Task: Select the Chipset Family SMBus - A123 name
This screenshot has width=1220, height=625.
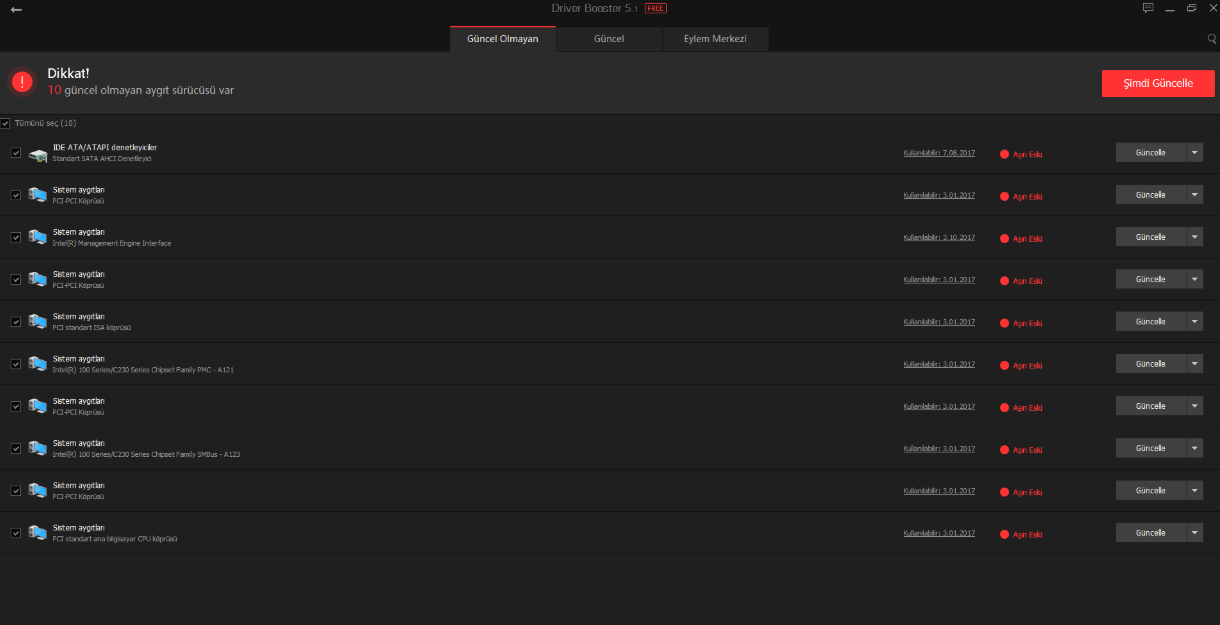Action: coord(146,454)
